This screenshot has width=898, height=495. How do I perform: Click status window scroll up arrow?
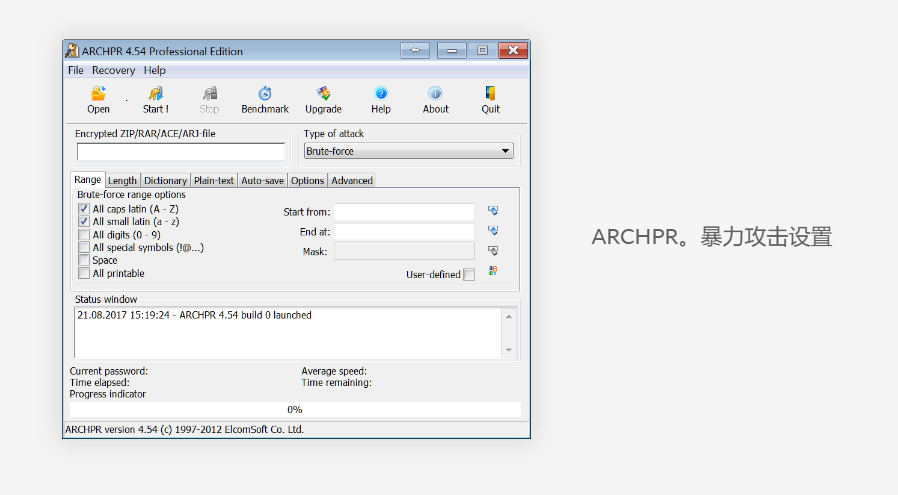click(x=509, y=316)
